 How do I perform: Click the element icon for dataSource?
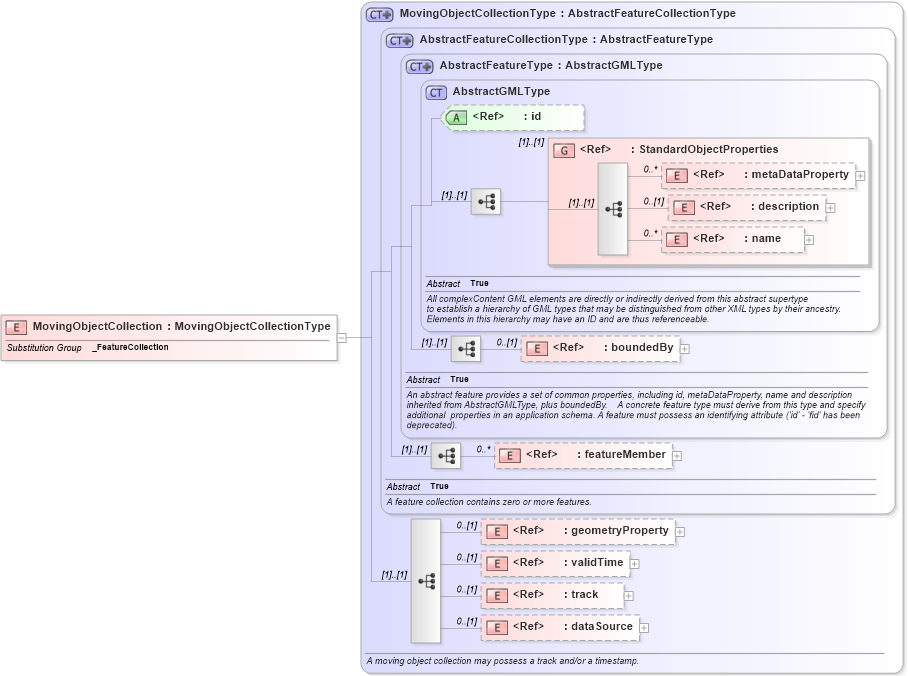[497, 627]
